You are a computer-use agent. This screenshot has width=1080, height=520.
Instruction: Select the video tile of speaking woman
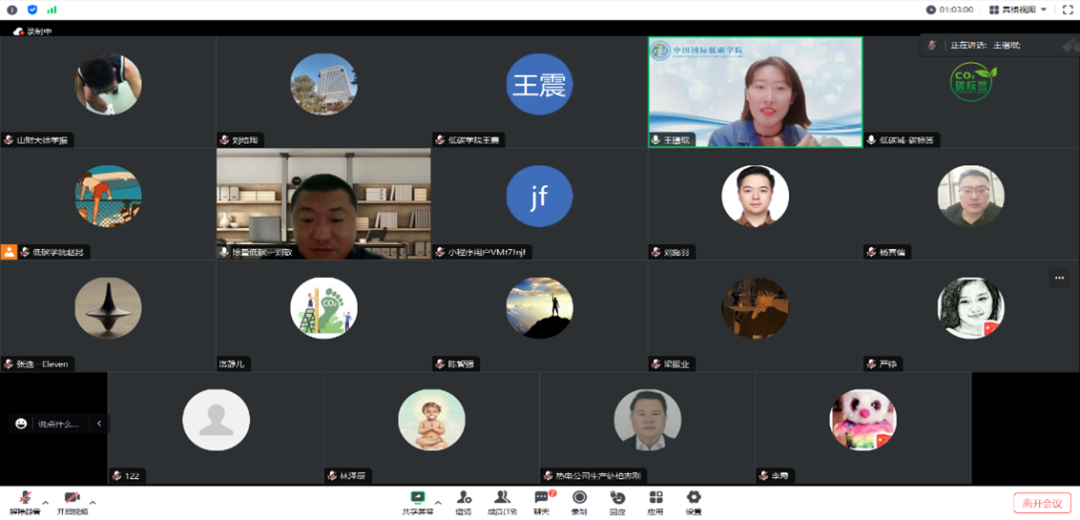pos(755,92)
